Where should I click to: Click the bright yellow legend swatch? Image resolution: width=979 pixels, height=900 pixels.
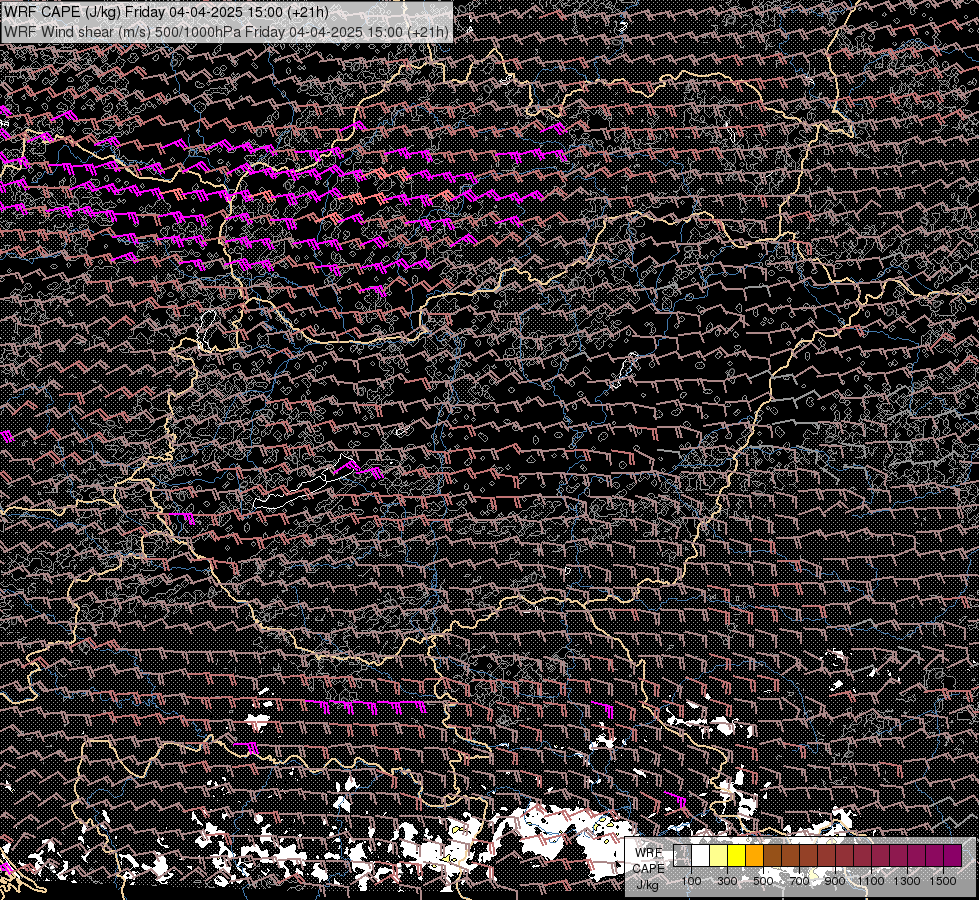pos(736,856)
